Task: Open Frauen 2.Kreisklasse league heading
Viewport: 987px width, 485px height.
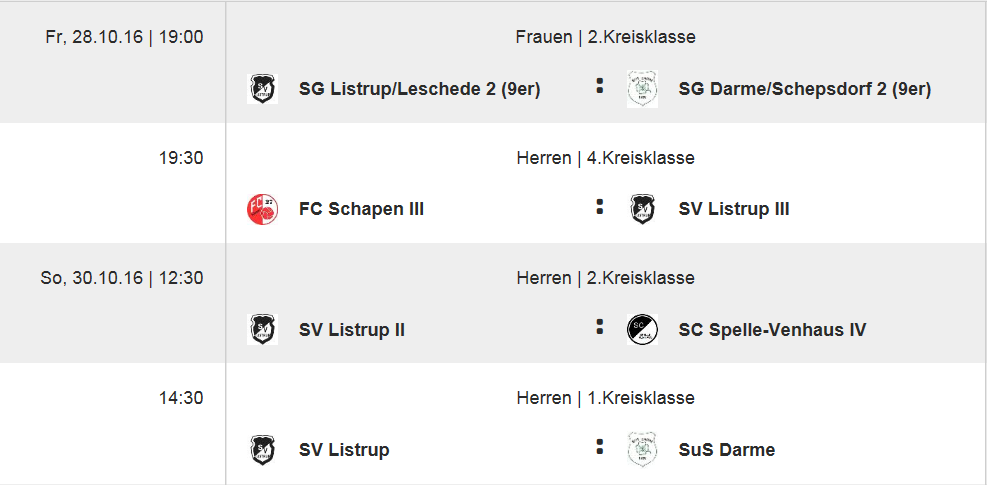Action: 606,37
